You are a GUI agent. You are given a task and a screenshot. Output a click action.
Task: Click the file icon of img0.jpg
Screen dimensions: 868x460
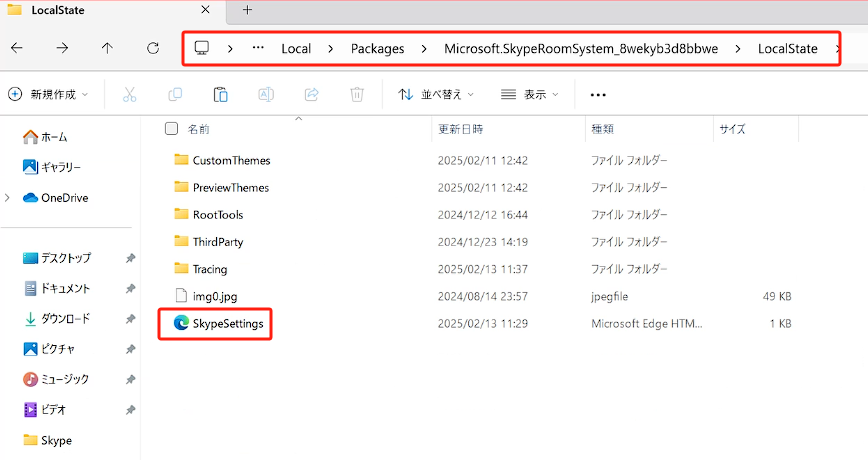point(181,296)
